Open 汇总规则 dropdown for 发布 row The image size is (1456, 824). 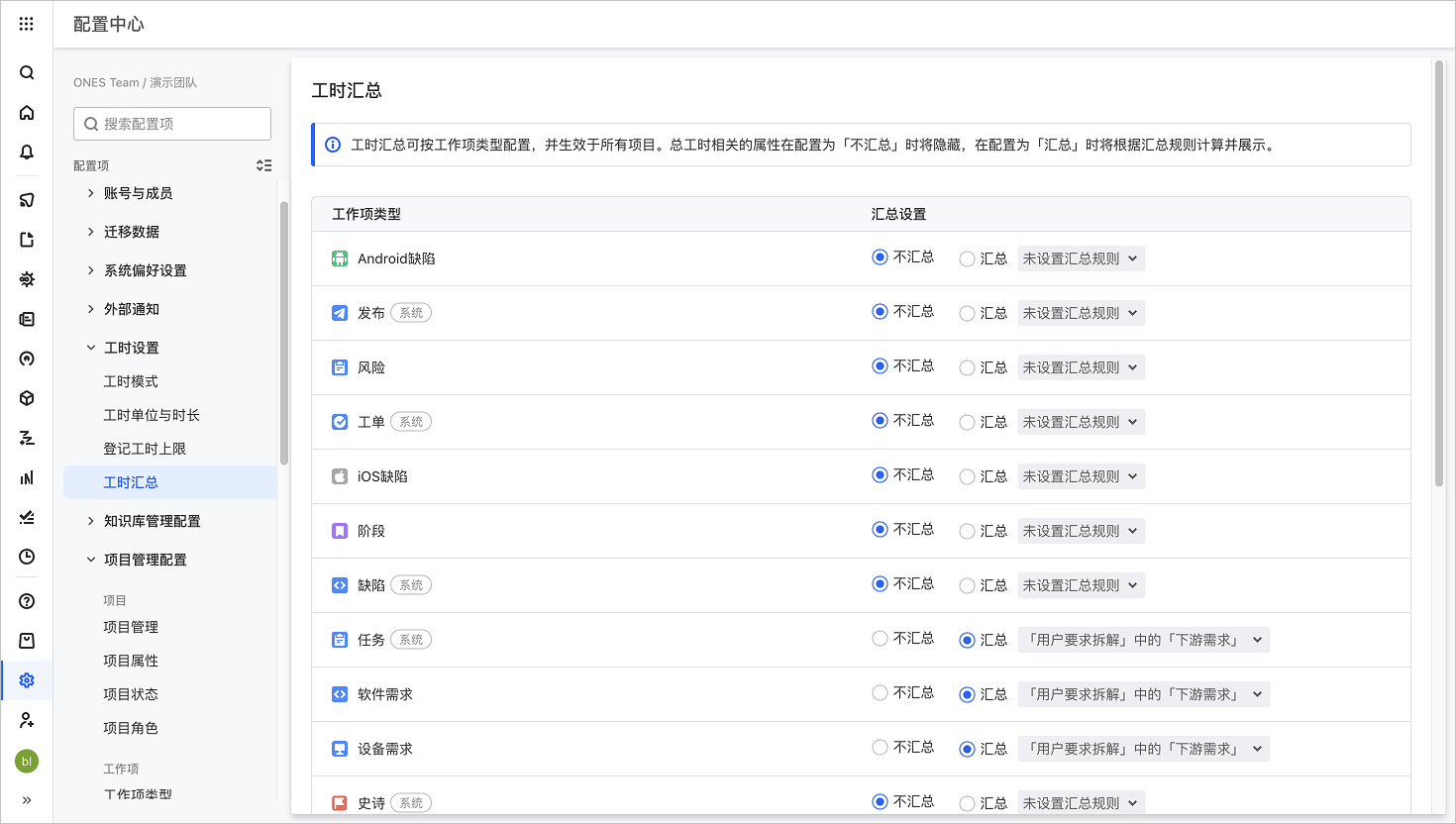pos(1081,313)
